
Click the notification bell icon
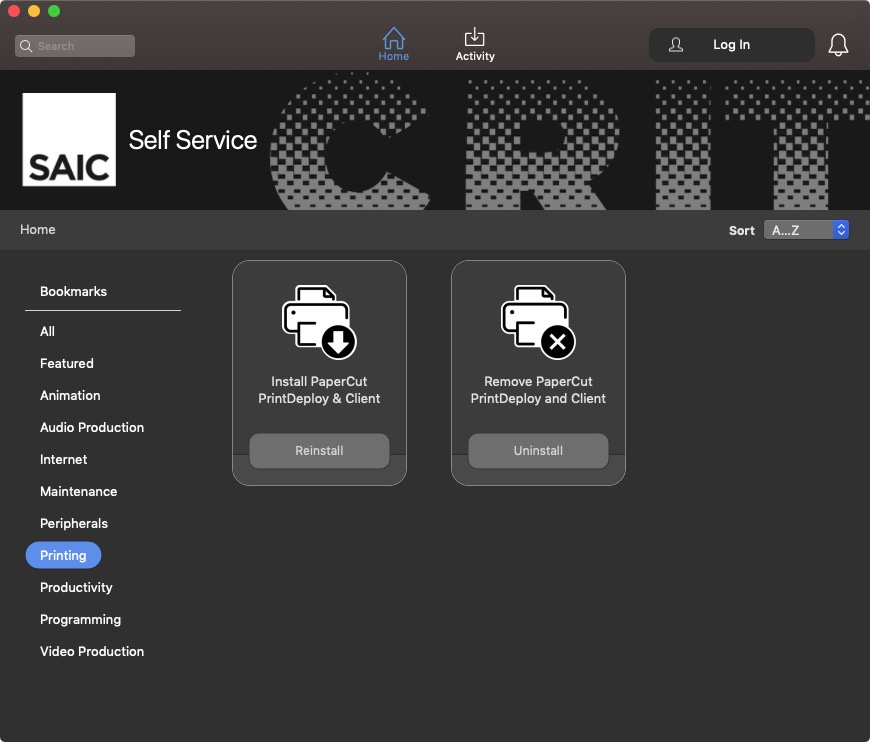click(x=838, y=44)
